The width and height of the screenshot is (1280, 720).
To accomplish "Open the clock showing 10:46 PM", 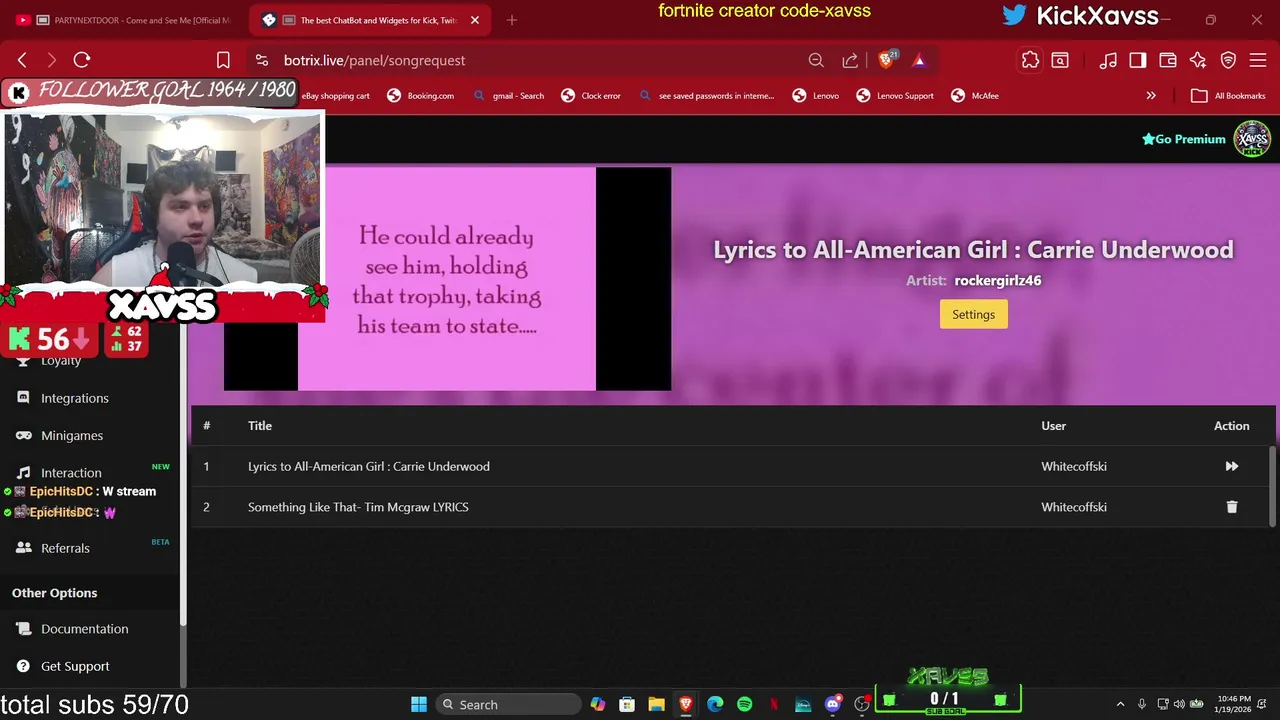I will [1234, 704].
